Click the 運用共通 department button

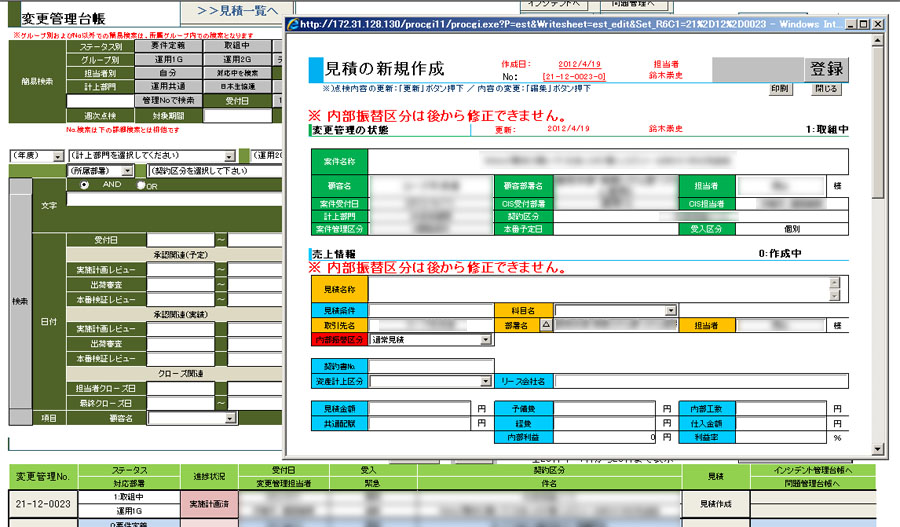click(x=168, y=87)
